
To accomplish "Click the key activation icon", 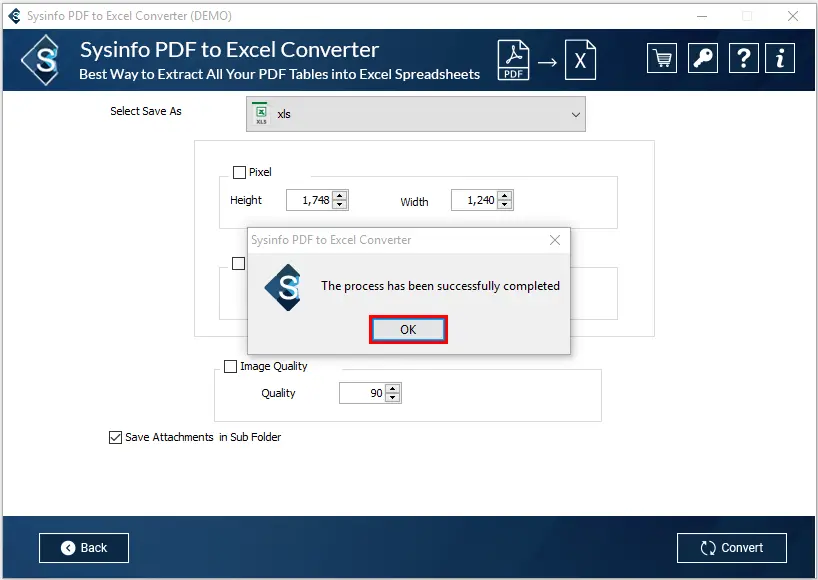I will click(702, 58).
